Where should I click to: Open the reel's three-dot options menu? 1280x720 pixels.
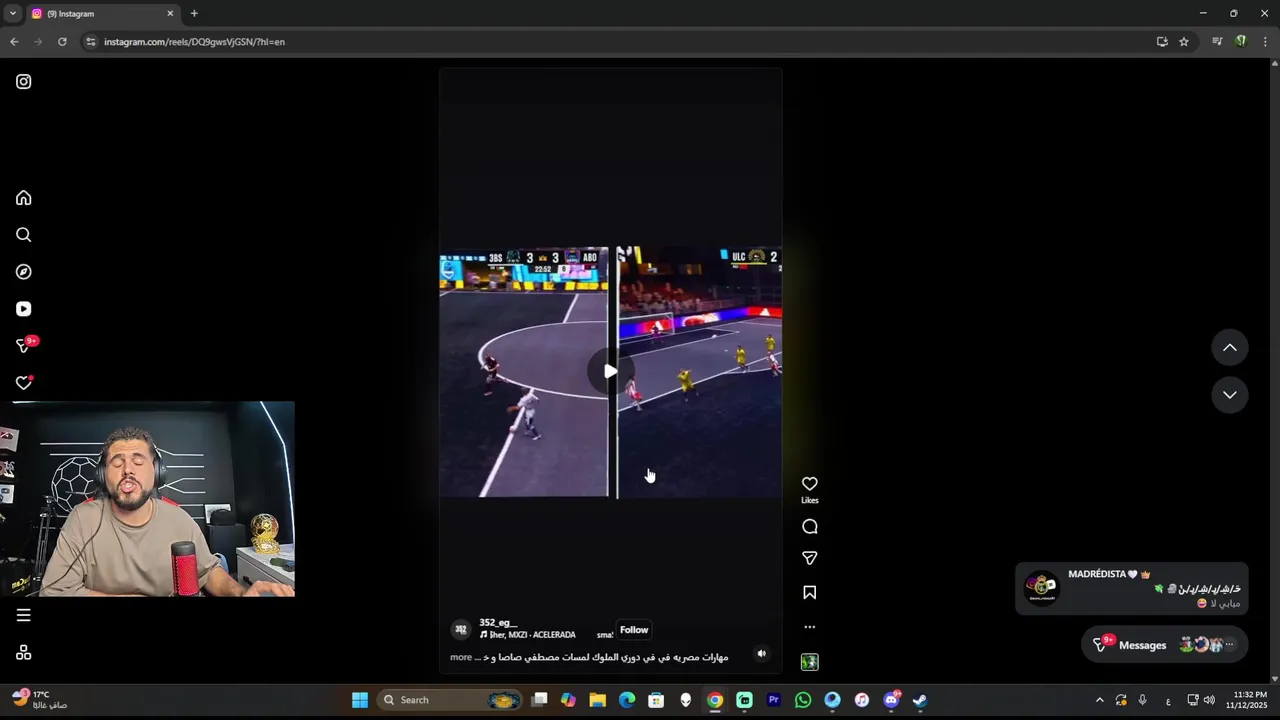[x=810, y=627]
